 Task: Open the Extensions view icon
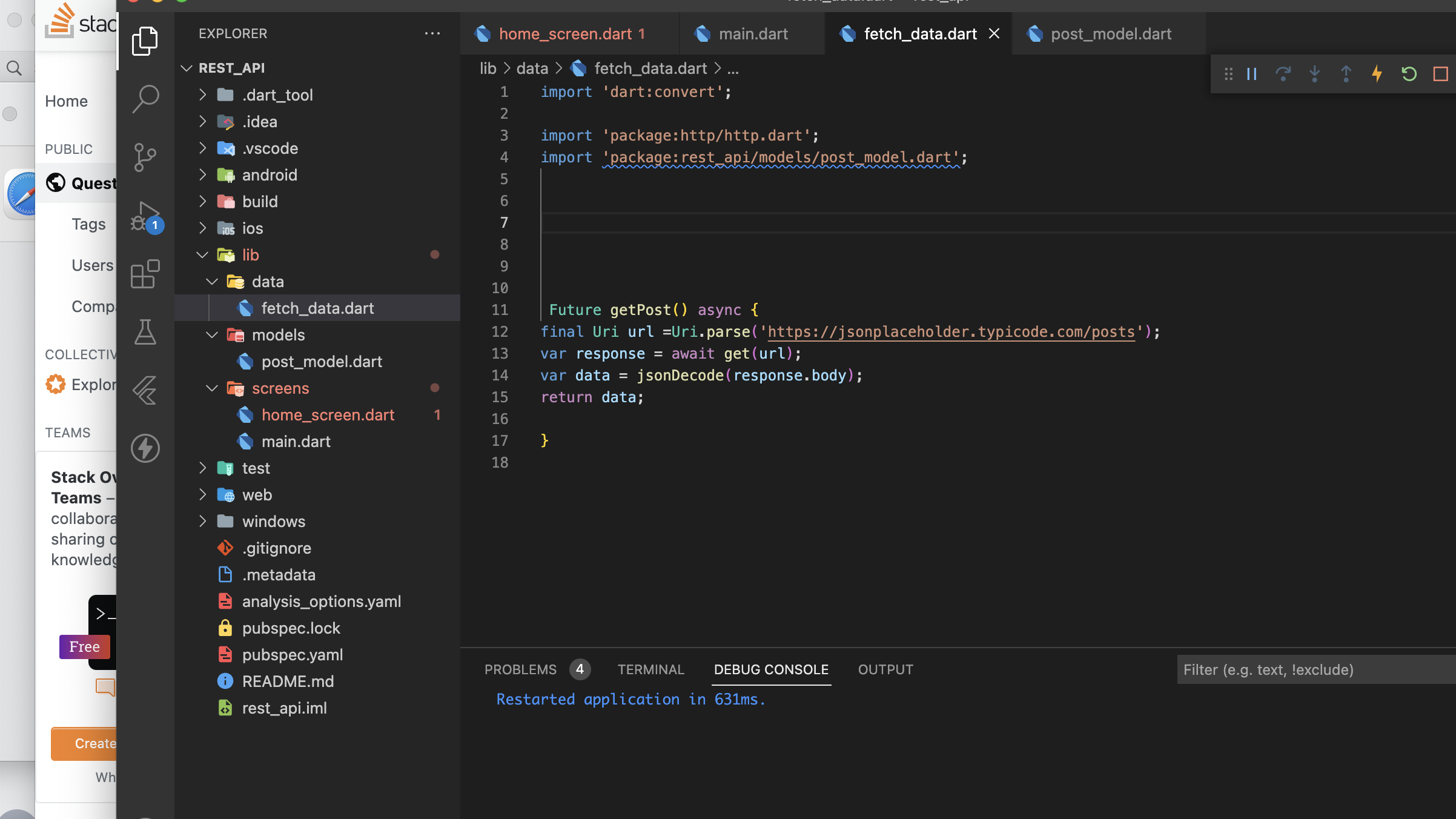[145, 274]
